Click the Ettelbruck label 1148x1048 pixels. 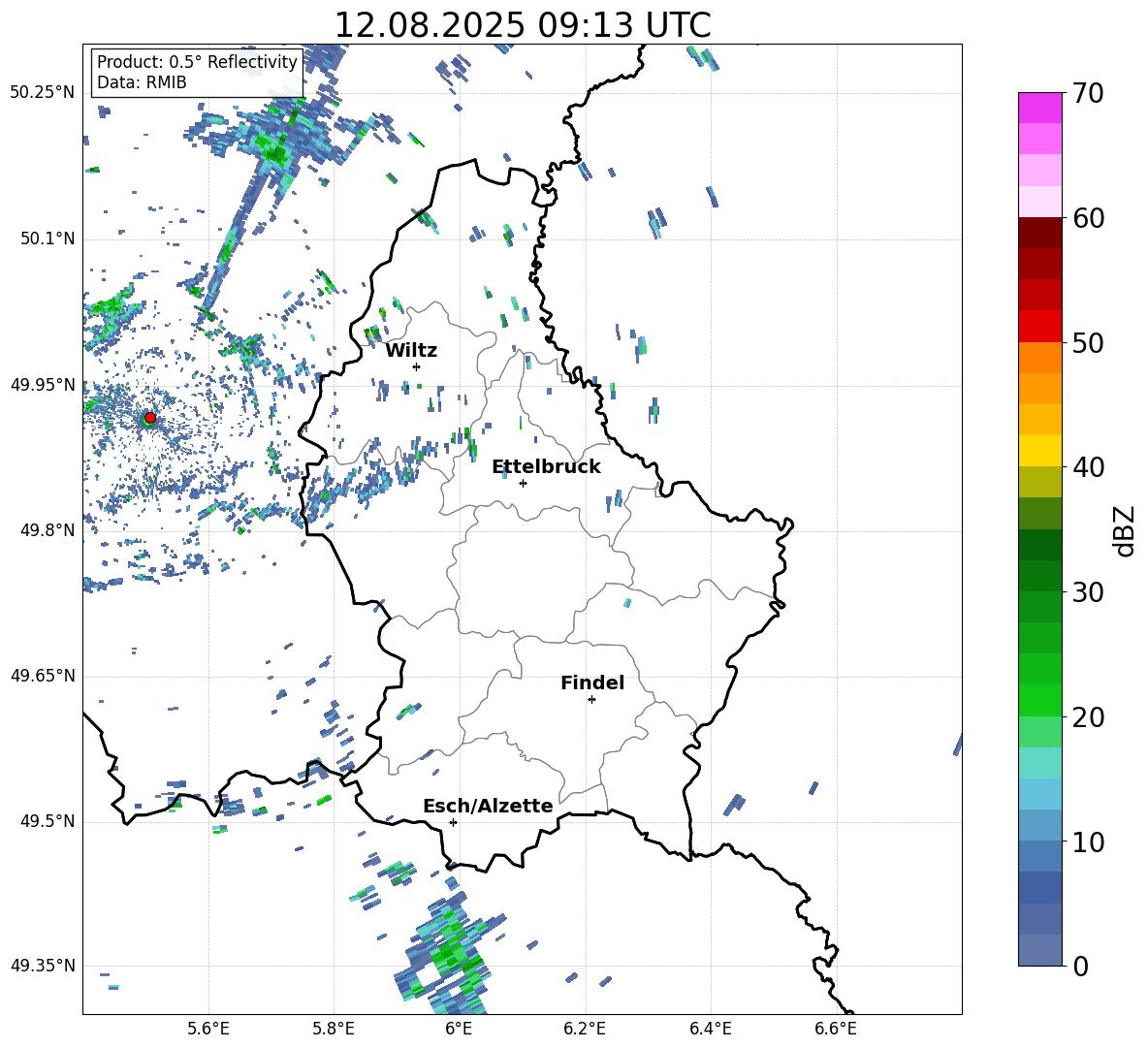(x=546, y=467)
